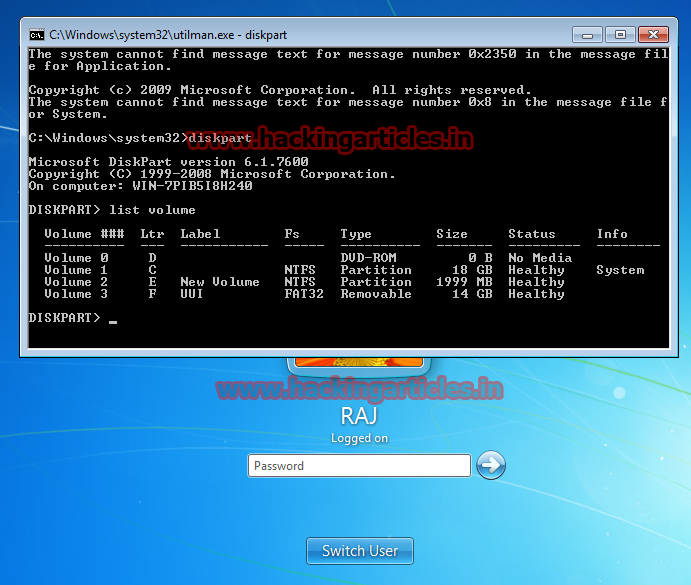Click the 'UUI' label cell
This screenshot has height=585, width=691.
coord(192,294)
